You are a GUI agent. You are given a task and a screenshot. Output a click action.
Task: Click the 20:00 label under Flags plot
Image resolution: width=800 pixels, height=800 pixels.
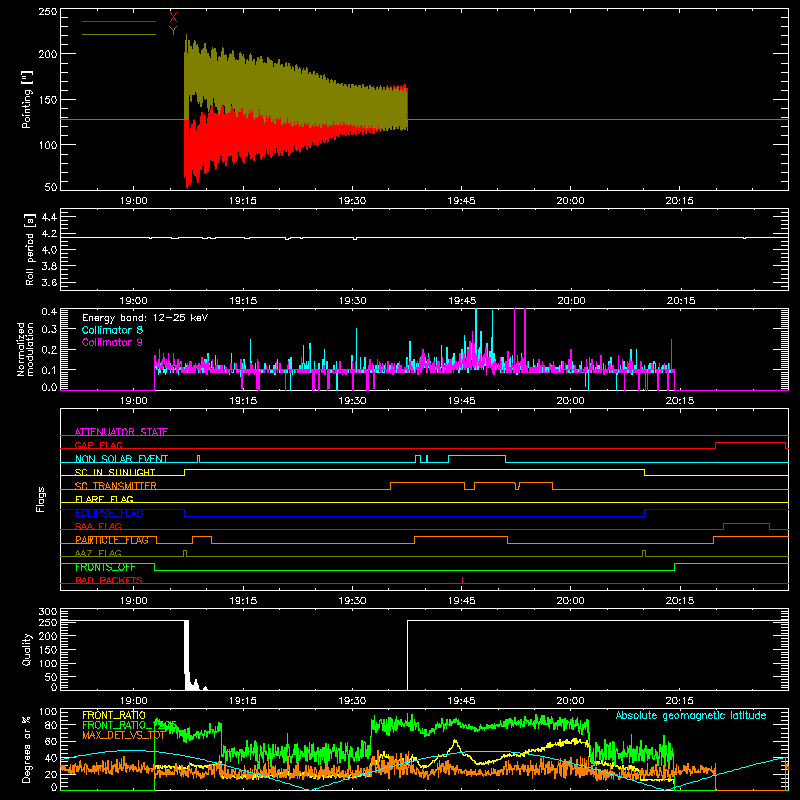click(x=570, y=601)
